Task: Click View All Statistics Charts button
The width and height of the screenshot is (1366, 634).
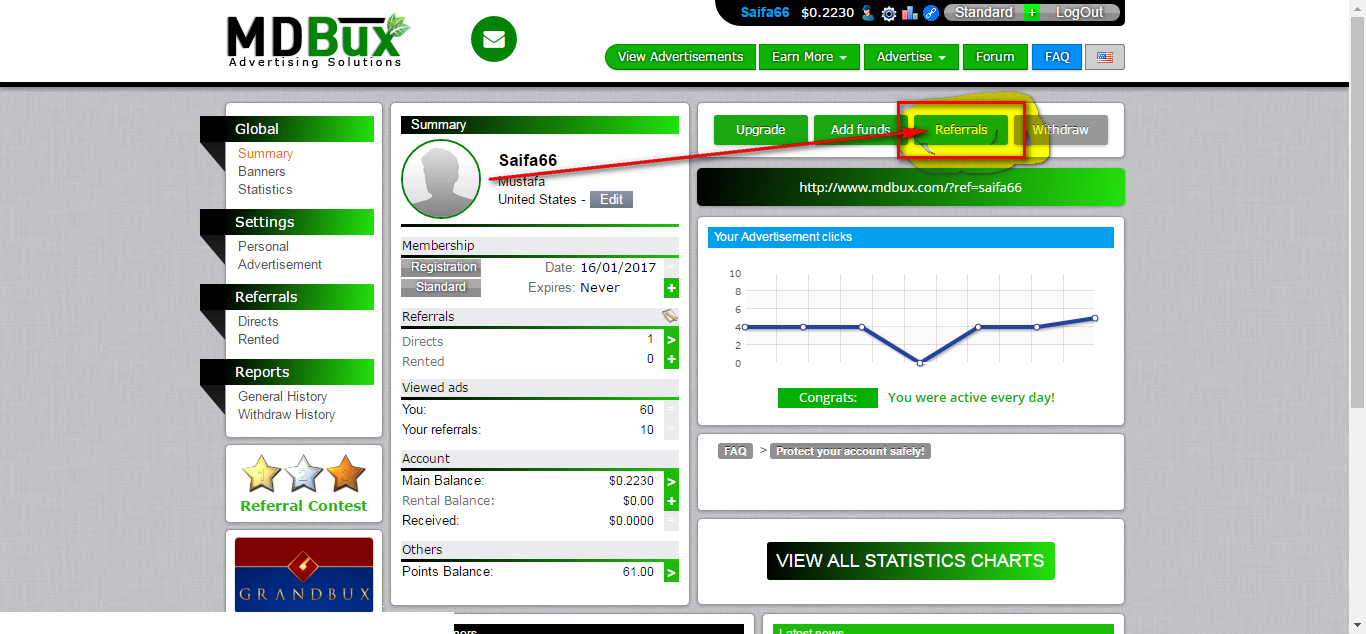Action: point(910,561)
